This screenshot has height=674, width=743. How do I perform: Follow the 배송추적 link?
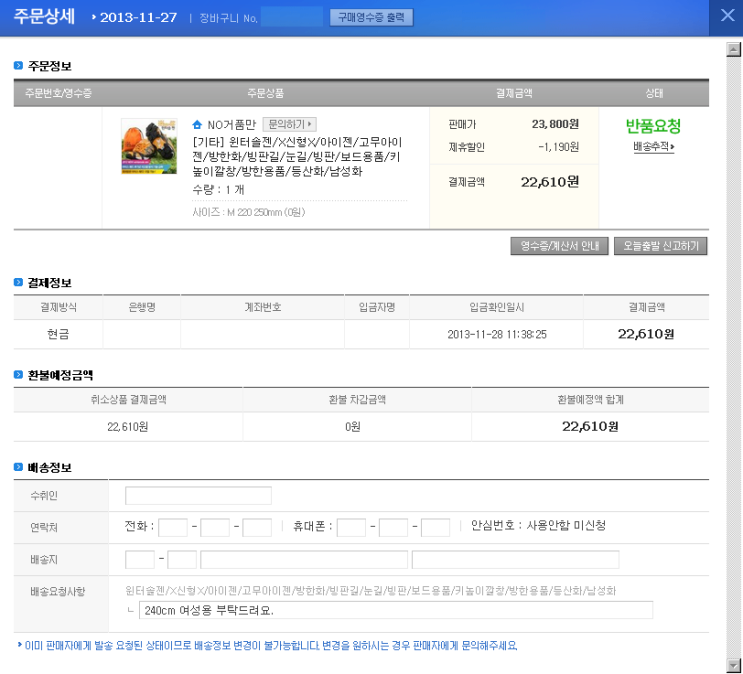pyautogui.click(x=653, y=147)
